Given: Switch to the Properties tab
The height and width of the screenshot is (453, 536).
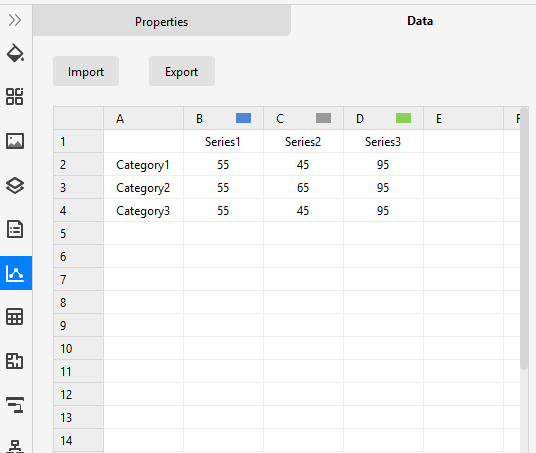Looking at the screenshot, I should 161,22.
